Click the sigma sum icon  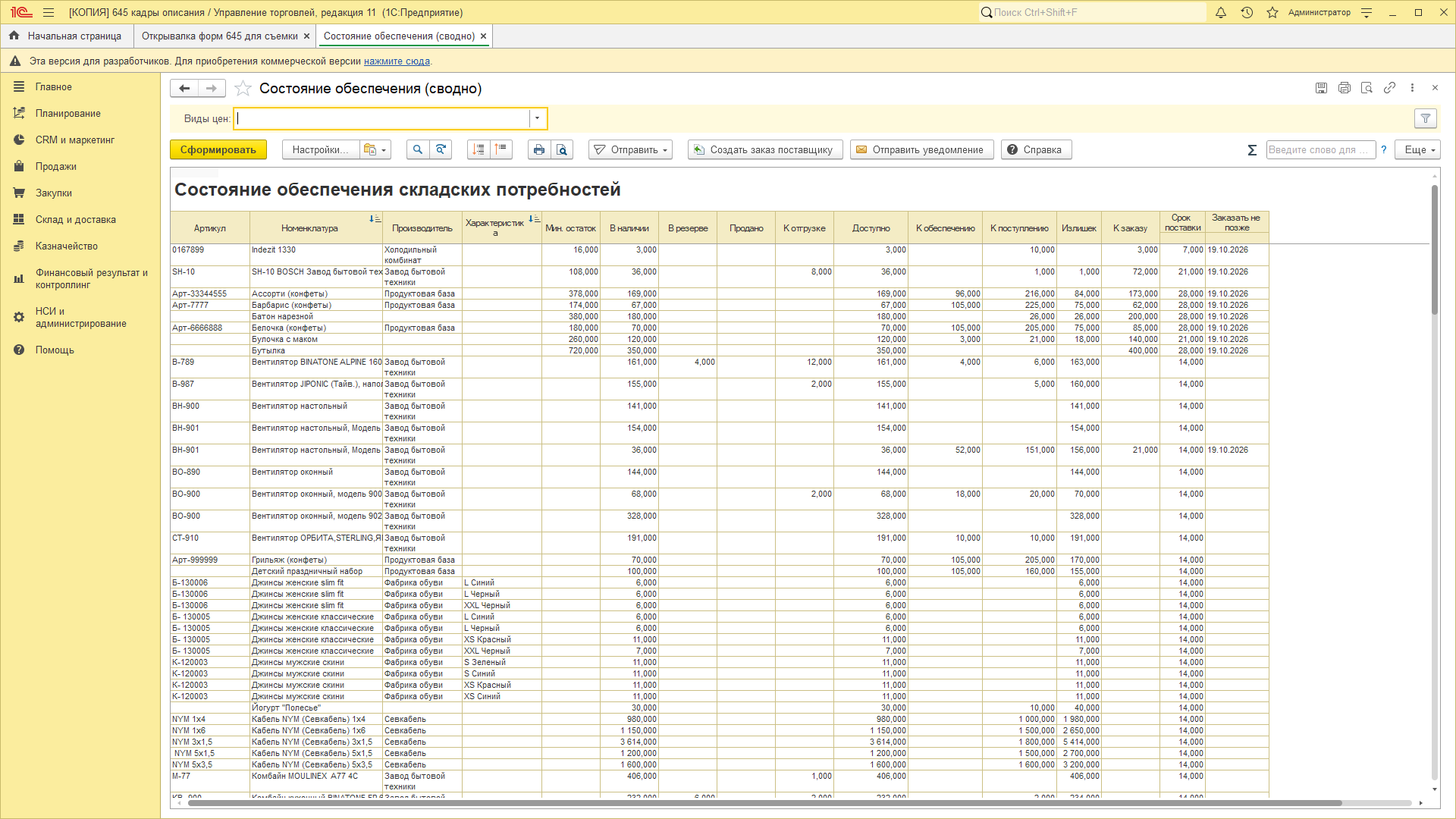click(1252, 150)
